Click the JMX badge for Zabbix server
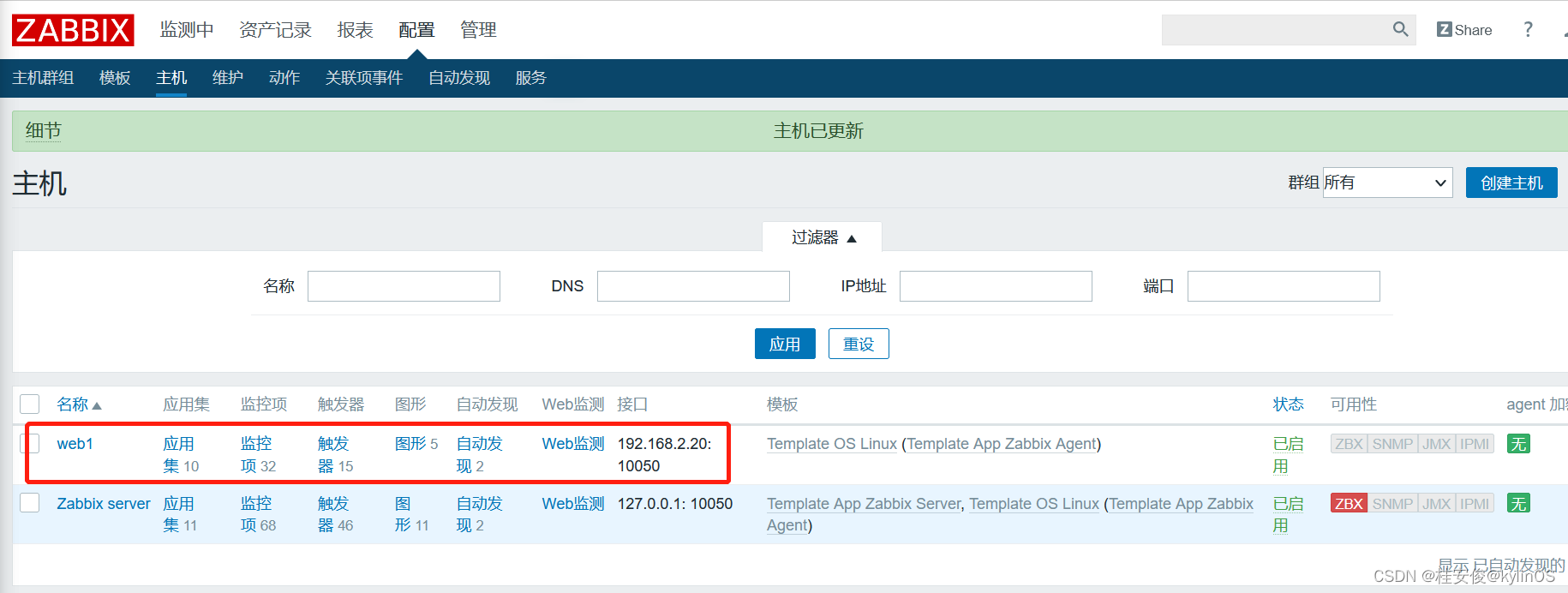1568x593 pixels. coord(1437,503)
